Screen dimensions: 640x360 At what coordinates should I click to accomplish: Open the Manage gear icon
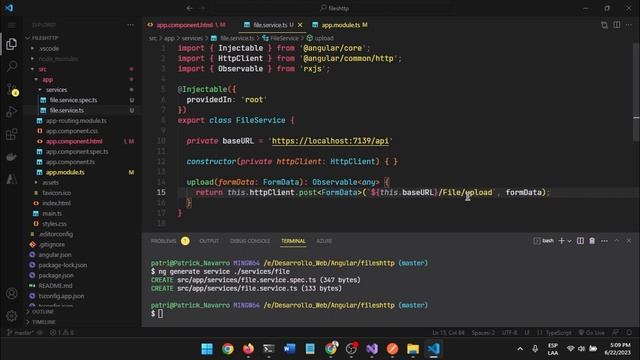(11, 316)
